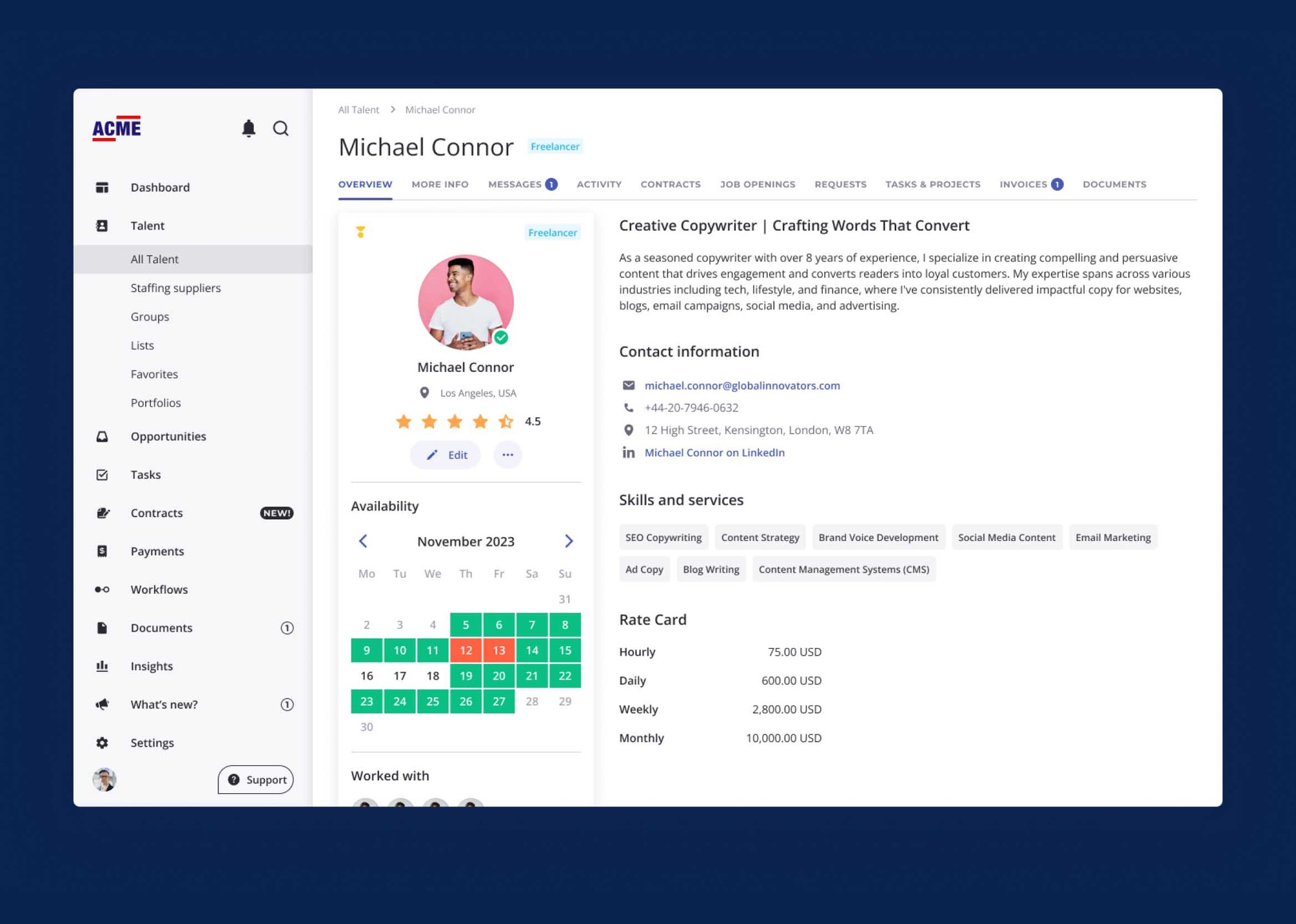Select the Overview tab
Viewport: 1296px width, 924px height.
point(365,185)
